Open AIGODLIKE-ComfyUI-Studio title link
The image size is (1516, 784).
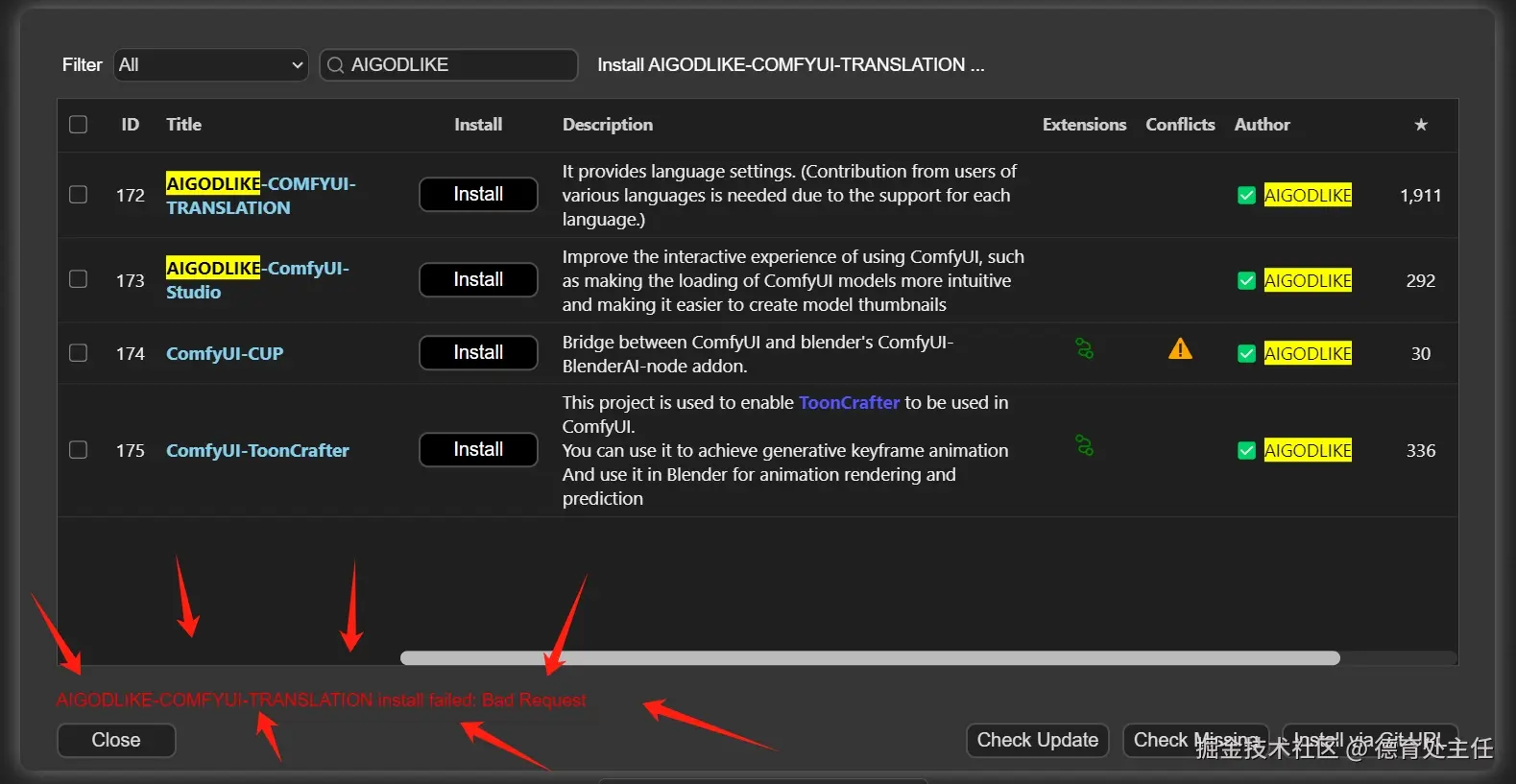point(257,279)
